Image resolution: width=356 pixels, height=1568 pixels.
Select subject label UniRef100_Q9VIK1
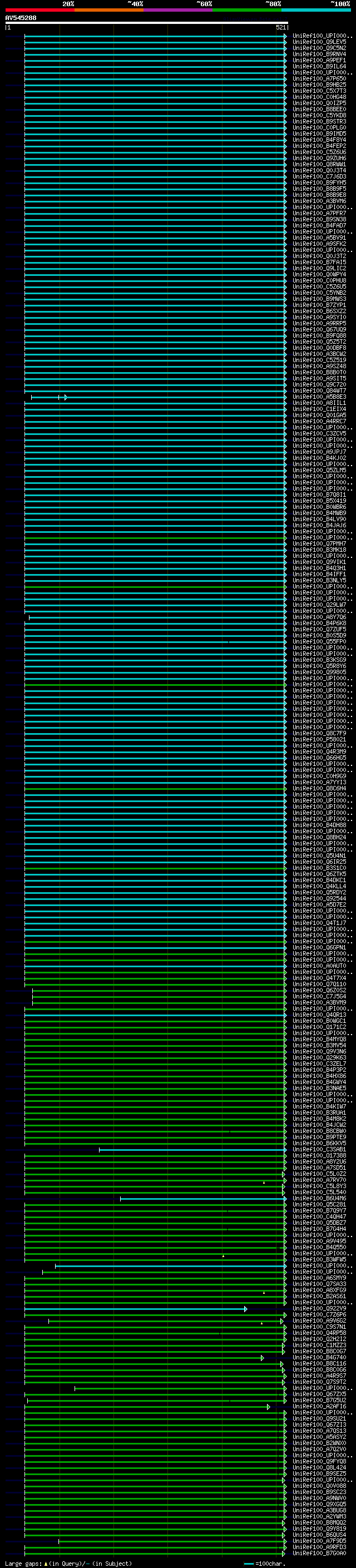(x=319, y=562)
